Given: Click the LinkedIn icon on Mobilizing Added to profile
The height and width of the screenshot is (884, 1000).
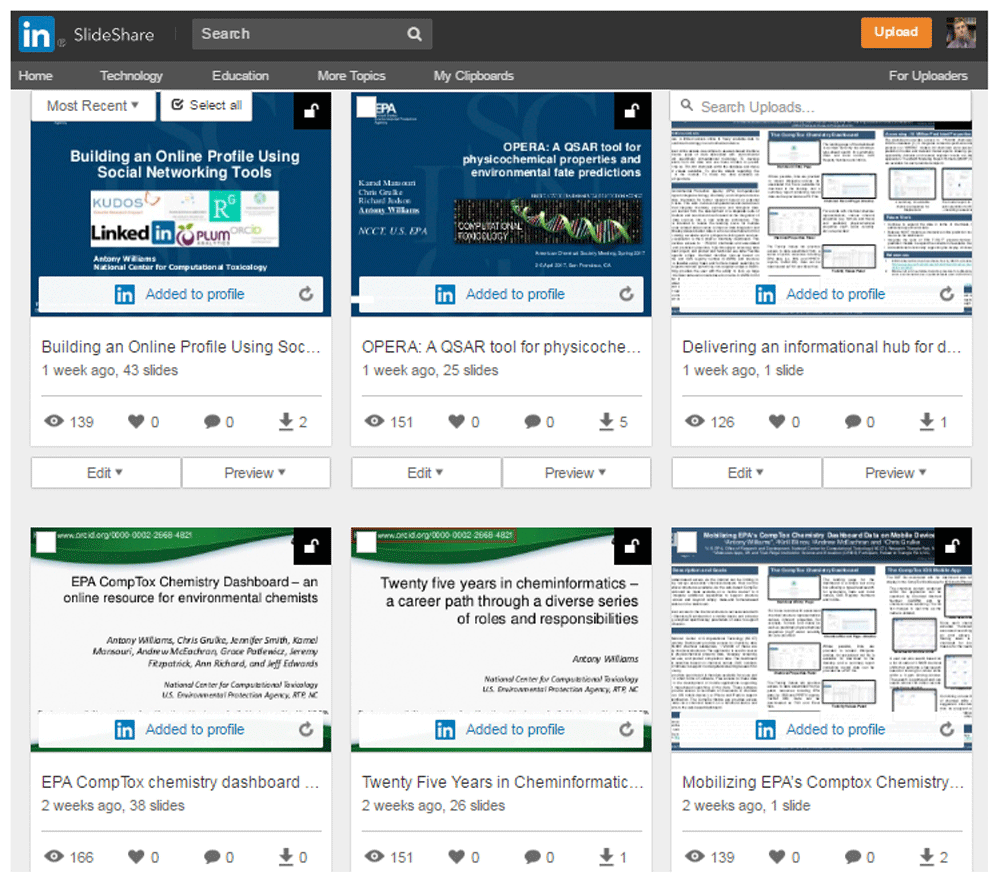Looking at the screenshot, I should [x=765, y=730].
